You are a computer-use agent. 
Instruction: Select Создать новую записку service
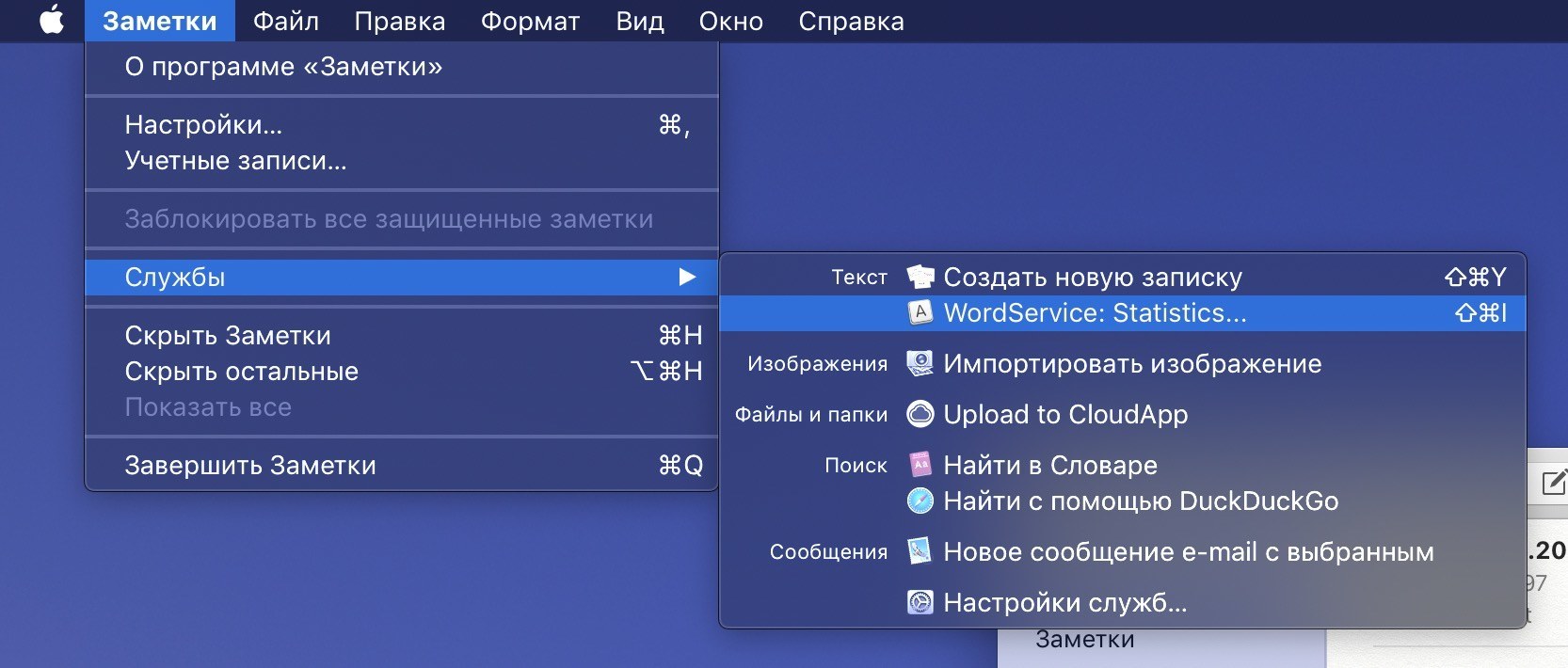pos(1122,278)
